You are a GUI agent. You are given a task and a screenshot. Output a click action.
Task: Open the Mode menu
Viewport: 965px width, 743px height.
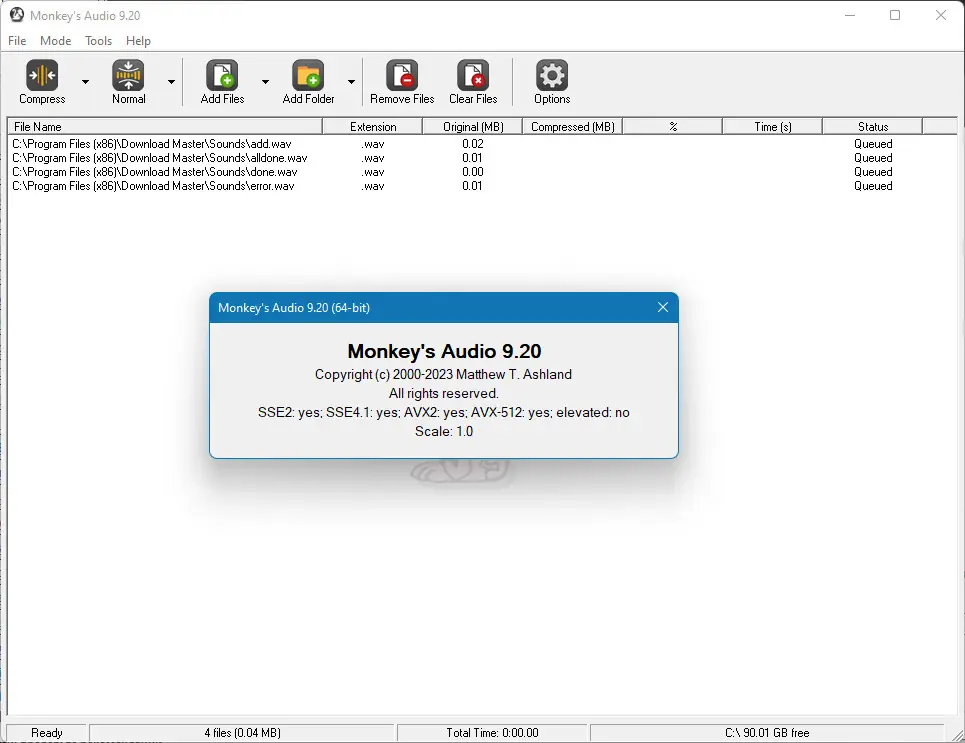tap(55, 41)
